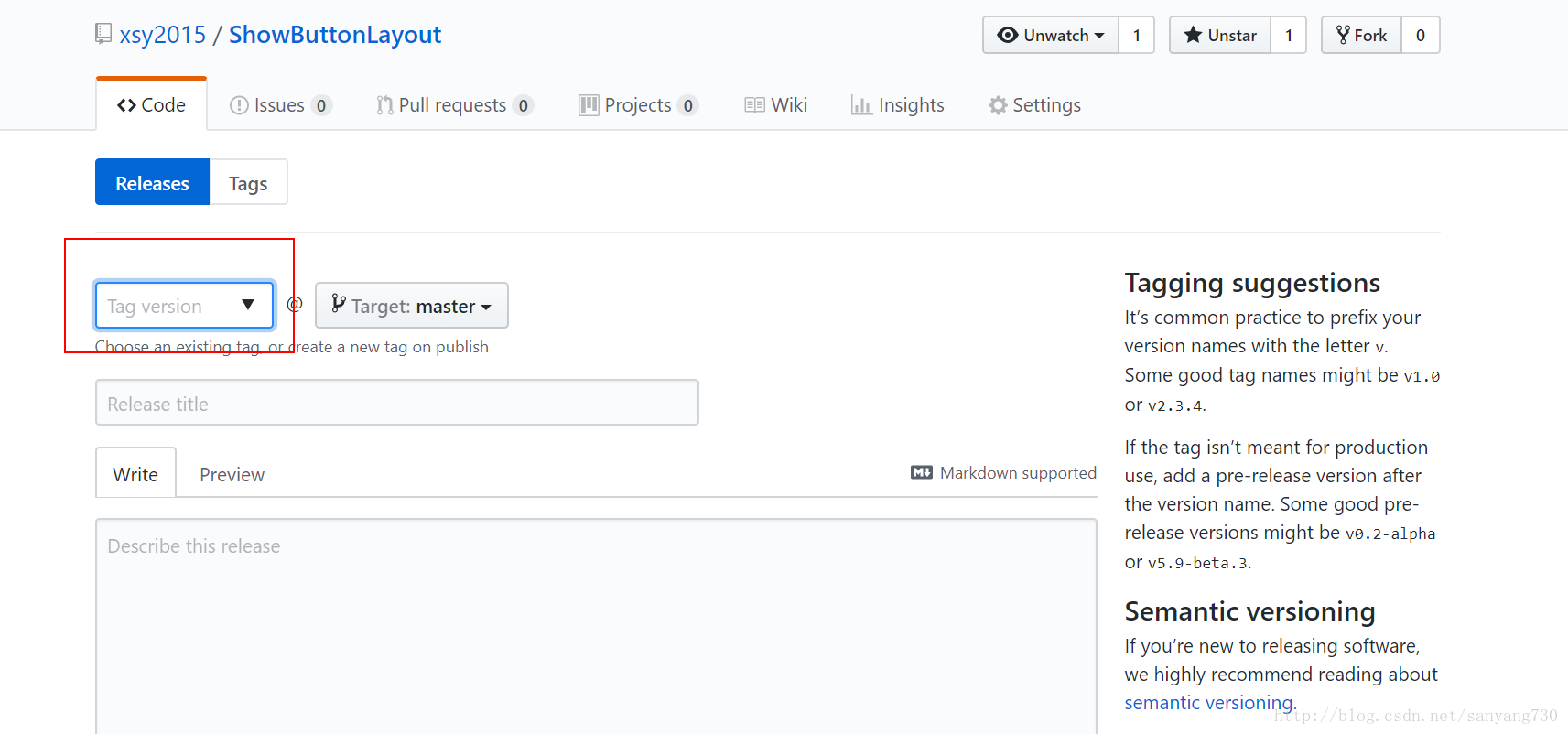Open the Target: master branch dropdown
1568x734 pixels.
(412, 305)
